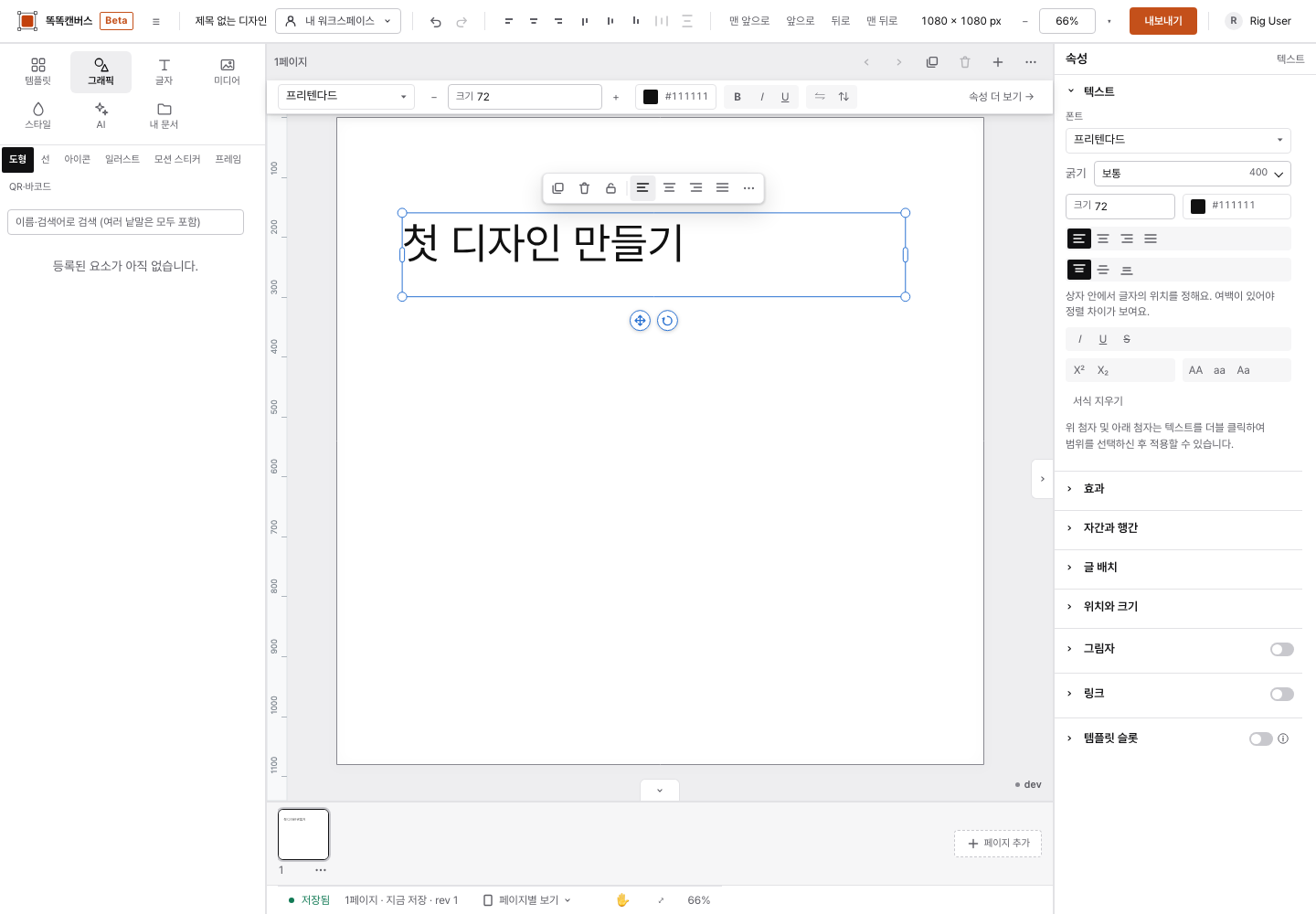Duplicate the selected text box from floating toolbar

[x=557, y=188]
